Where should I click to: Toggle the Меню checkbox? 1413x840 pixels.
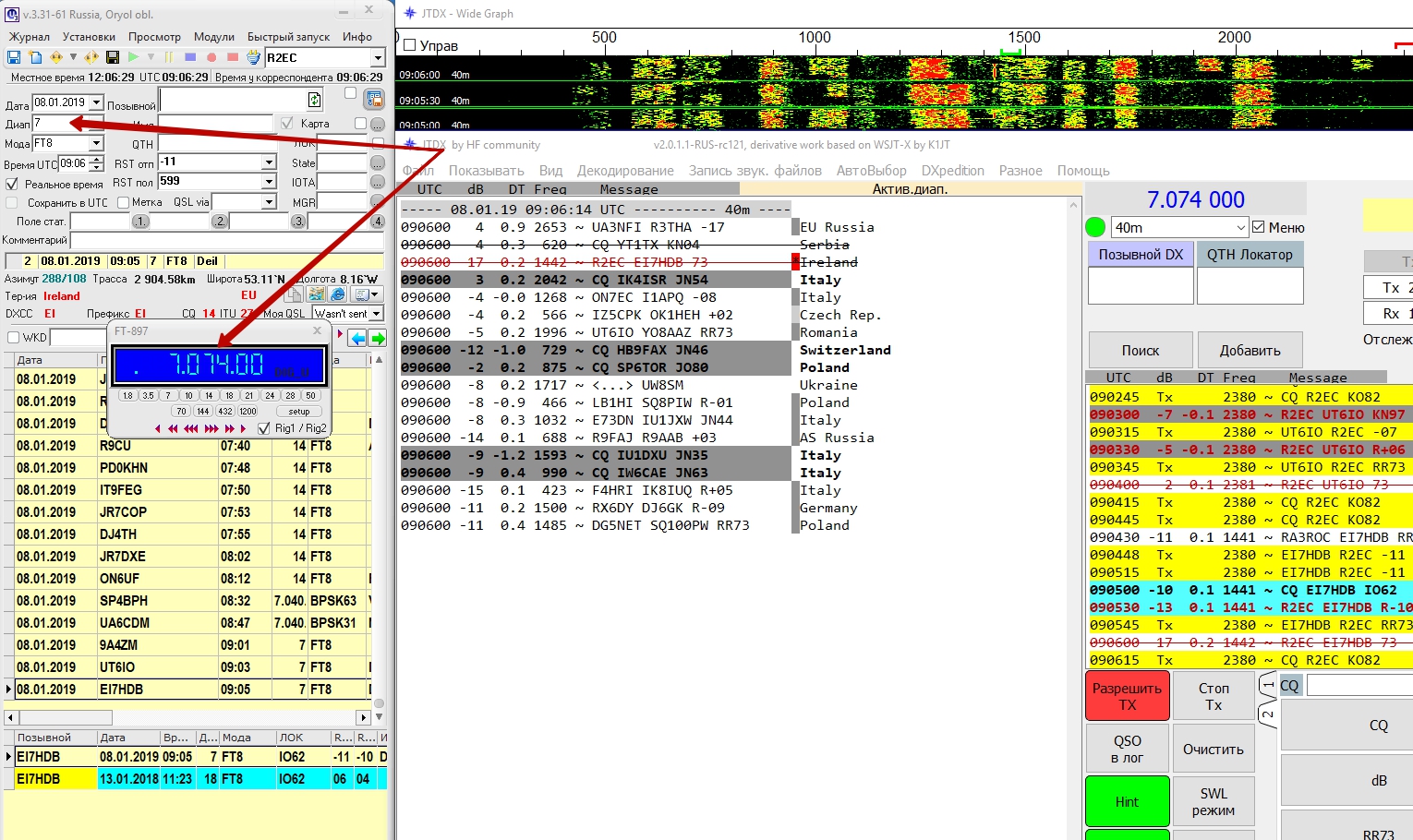click(x=1258, y=227)
